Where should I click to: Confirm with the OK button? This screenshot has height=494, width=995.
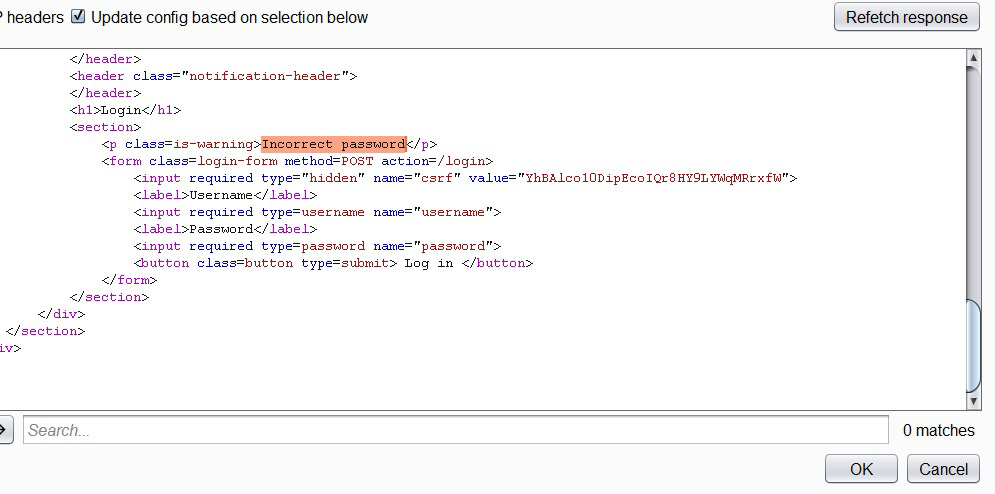click(861, 469)
